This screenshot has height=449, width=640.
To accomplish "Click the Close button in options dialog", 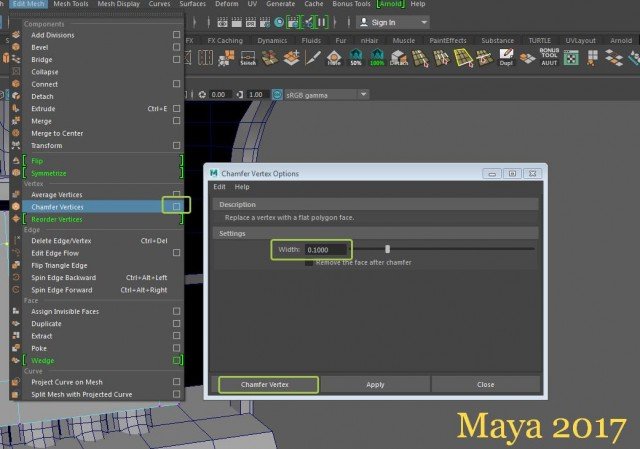I will coord(485,385).
